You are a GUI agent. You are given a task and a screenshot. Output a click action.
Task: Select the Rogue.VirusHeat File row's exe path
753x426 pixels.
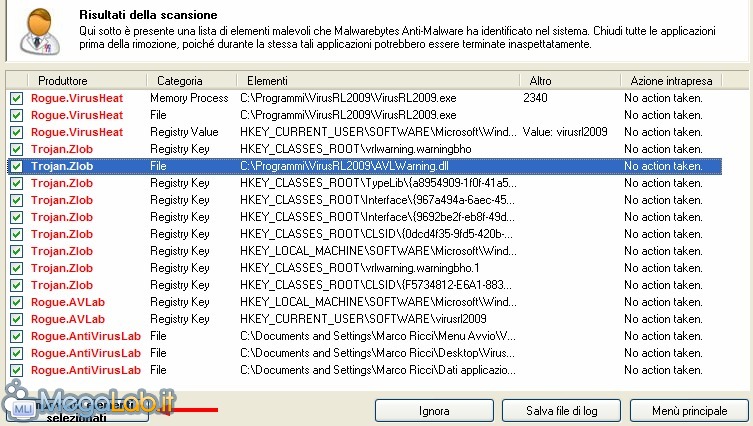[348, 115]
